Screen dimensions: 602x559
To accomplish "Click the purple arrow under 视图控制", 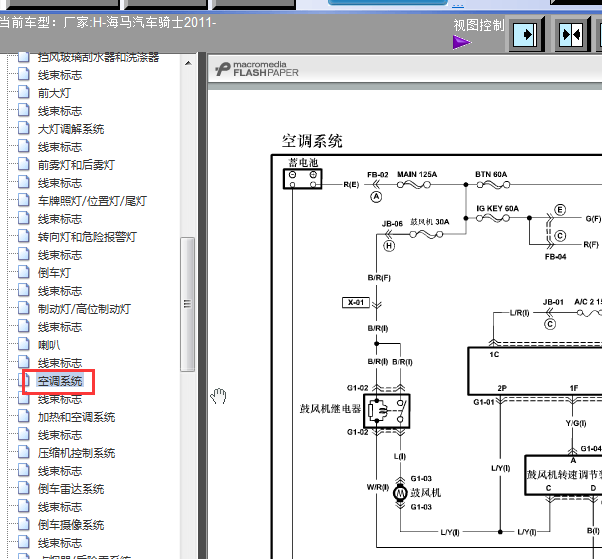I will click(x=462, y=42).
